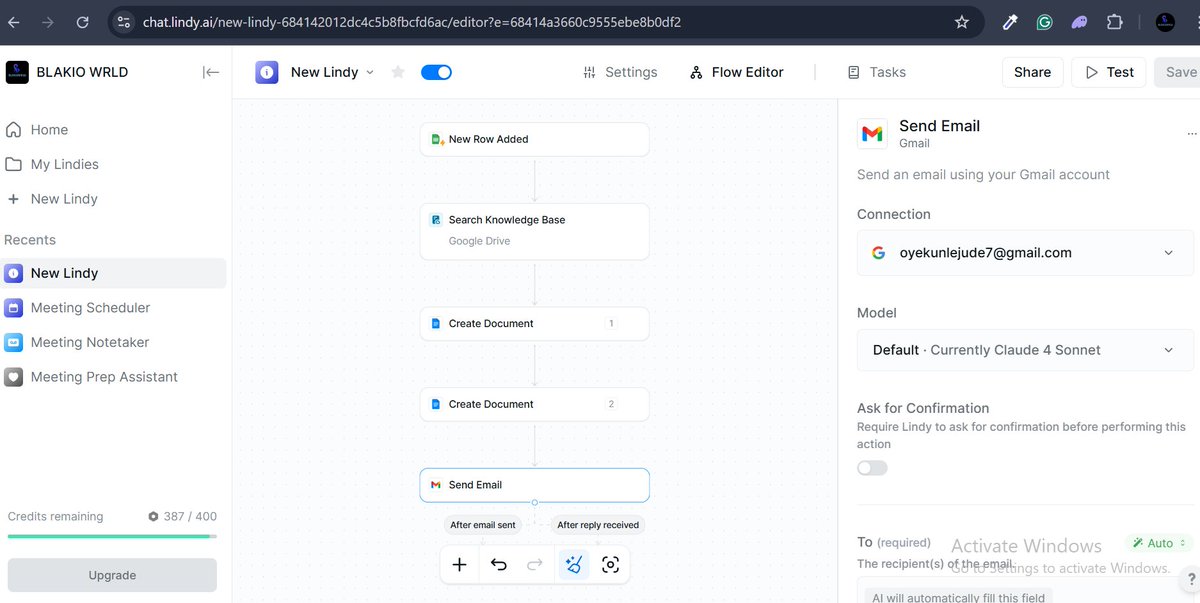1200x603 pixels.
Task: Favorite New Lindy with the star icon
Action: point(398,72)
